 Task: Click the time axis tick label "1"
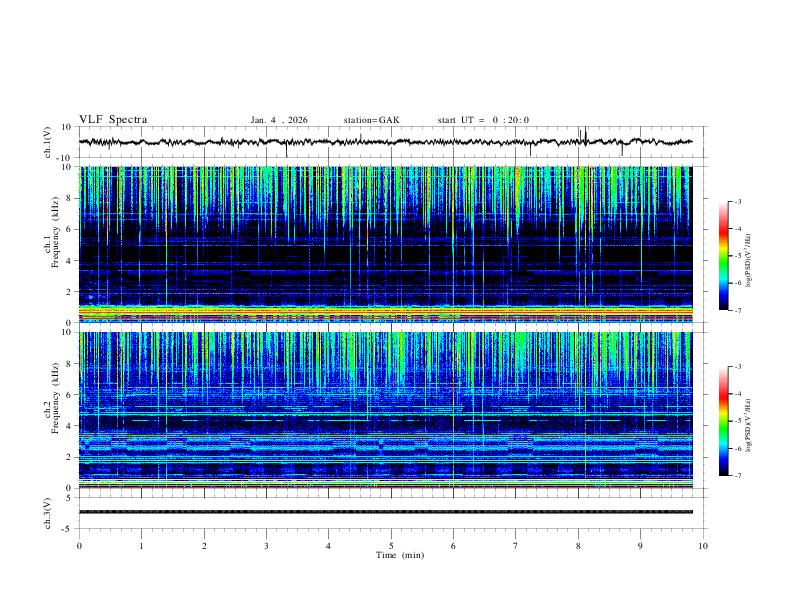(x=141, y=546)
